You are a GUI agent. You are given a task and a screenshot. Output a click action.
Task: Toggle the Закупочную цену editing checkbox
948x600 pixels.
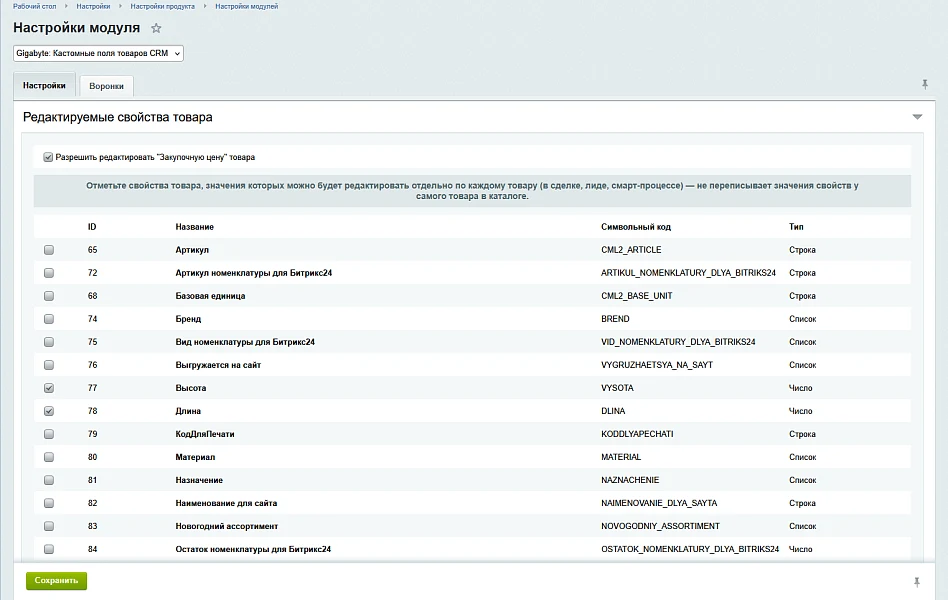48,157
